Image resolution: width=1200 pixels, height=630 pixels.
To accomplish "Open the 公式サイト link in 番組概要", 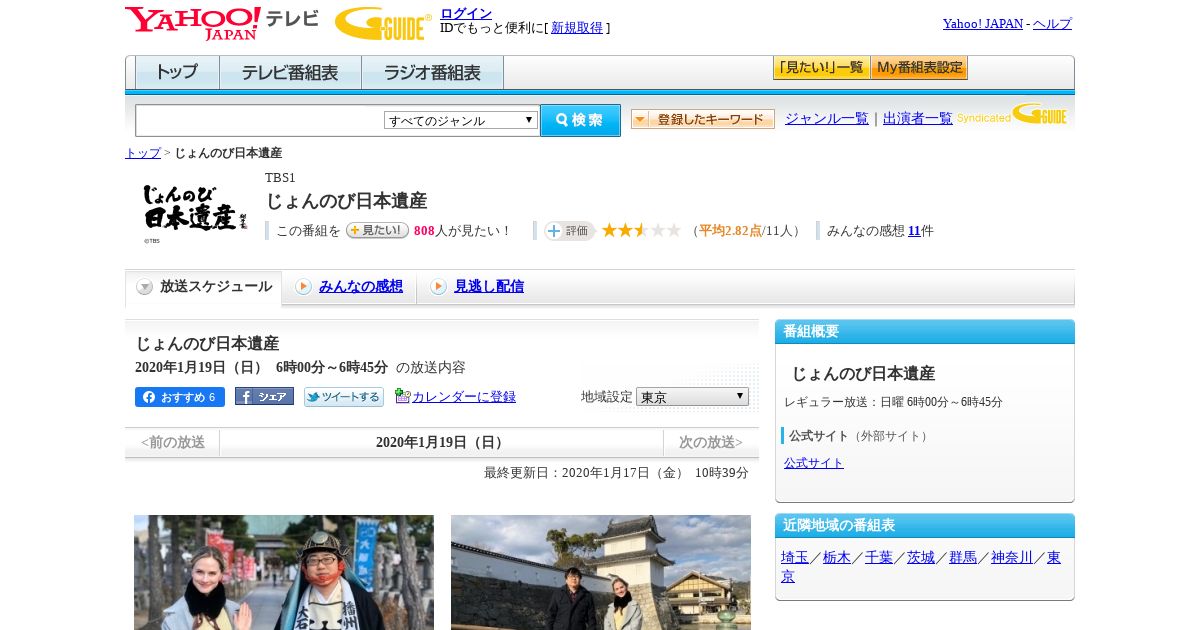I will pyautogui.click(x=814, y=463).
